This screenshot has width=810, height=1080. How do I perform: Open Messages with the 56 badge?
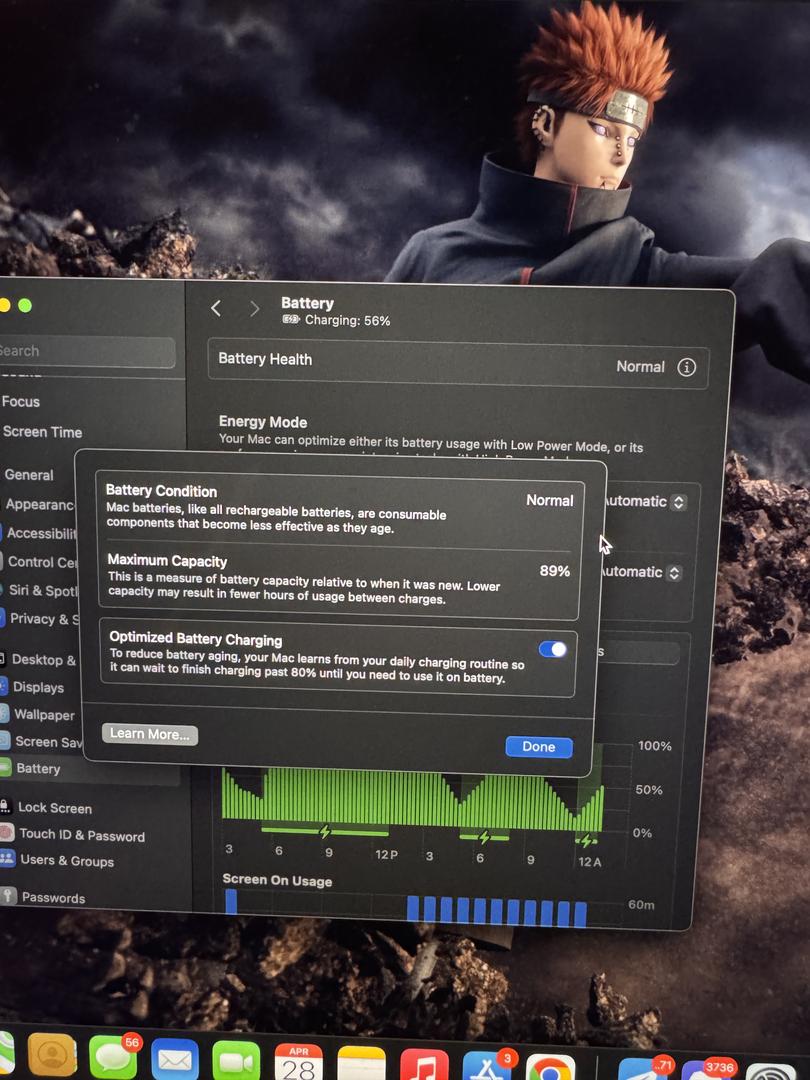coord(113,1057)
